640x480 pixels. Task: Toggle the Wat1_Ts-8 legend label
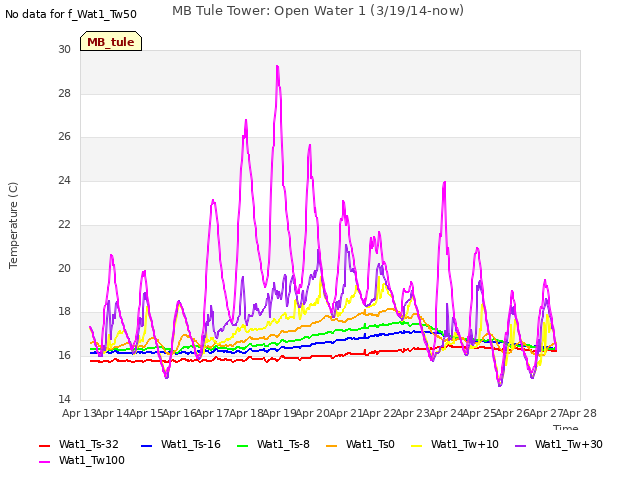(x=283, y=444)
